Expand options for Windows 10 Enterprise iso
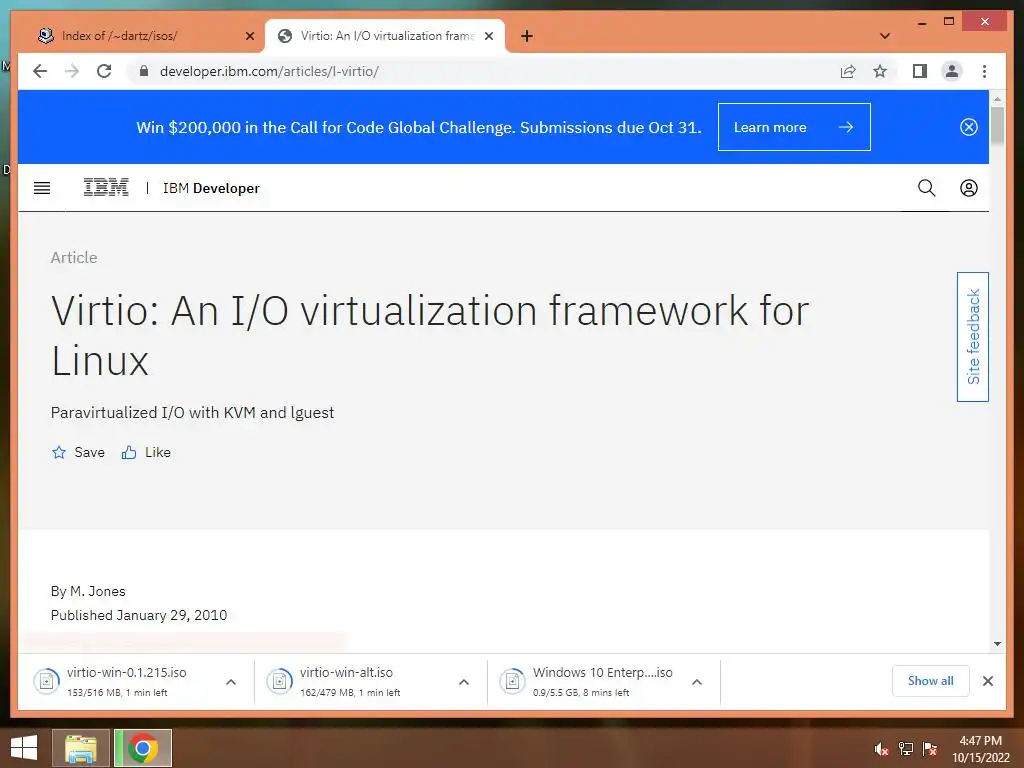1024x768 pixels. [x=697, y=682]
